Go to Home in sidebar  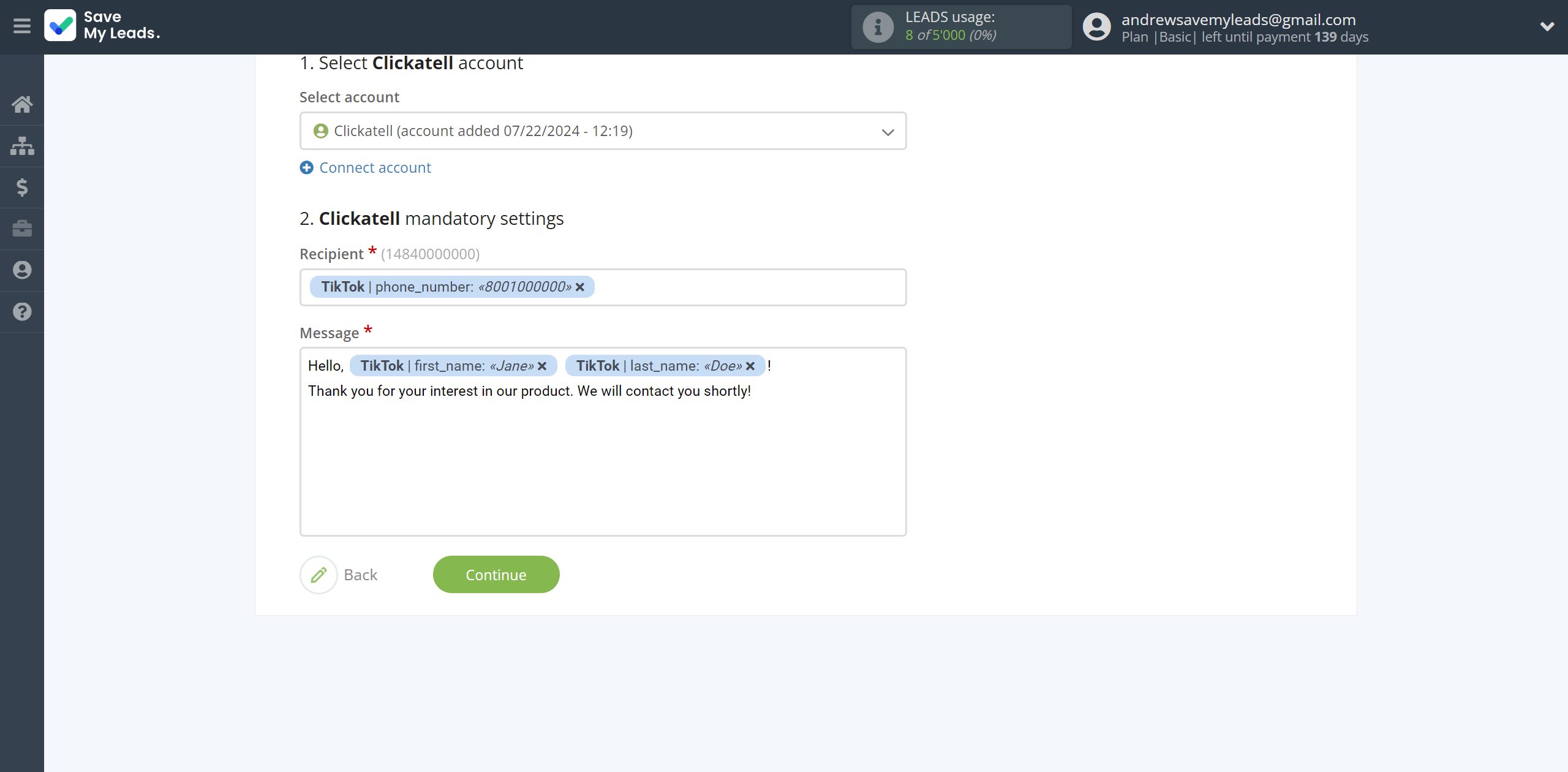pyautogui.click(x=22, y=104)
